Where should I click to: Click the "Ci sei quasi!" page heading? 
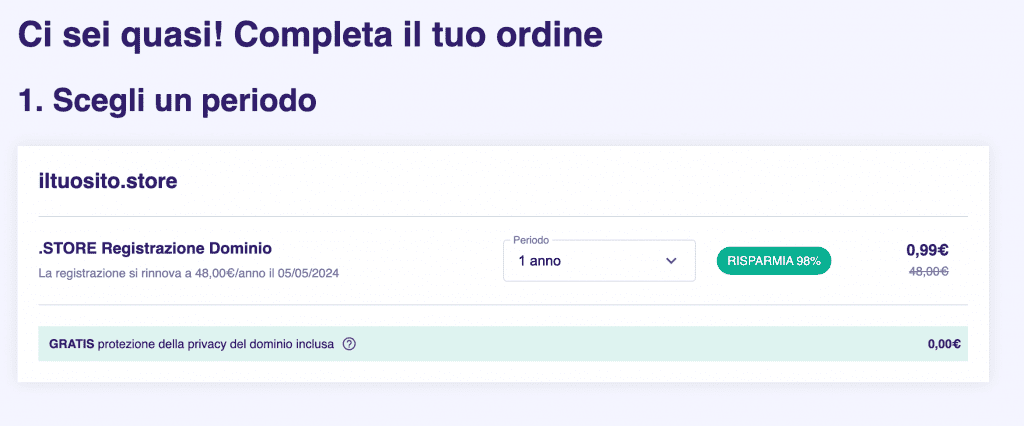(120, 35)
